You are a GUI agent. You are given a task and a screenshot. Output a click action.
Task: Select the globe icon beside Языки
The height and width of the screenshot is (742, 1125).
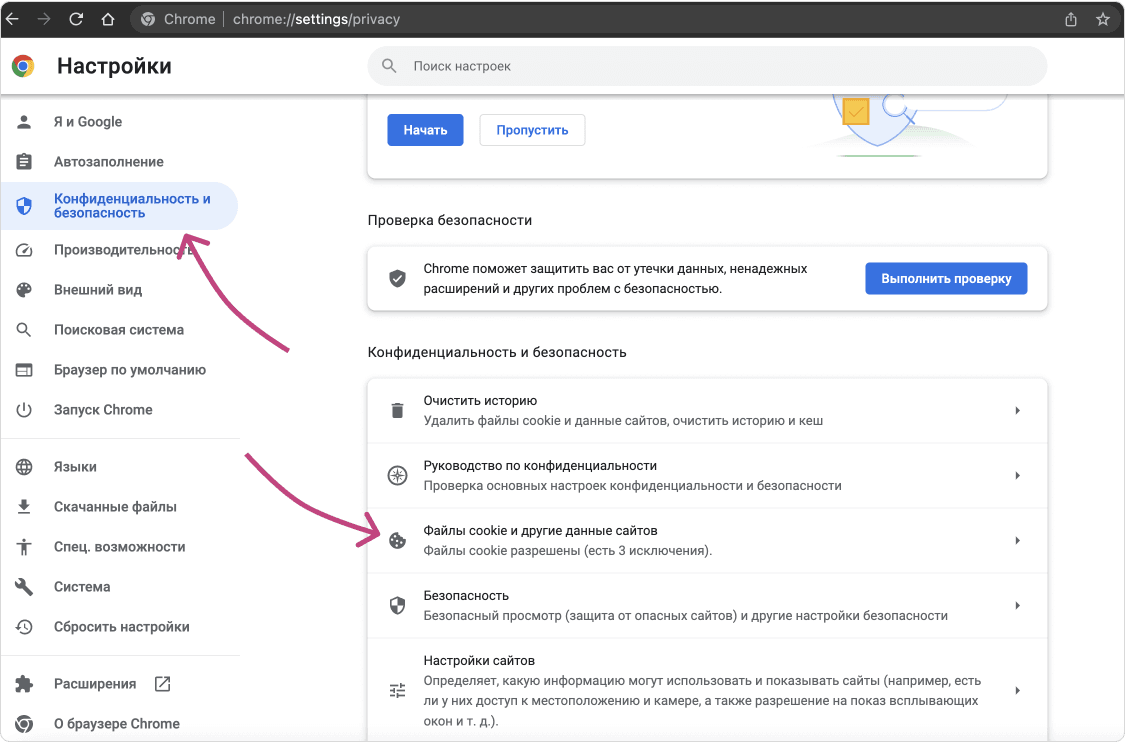coord(23,466)
